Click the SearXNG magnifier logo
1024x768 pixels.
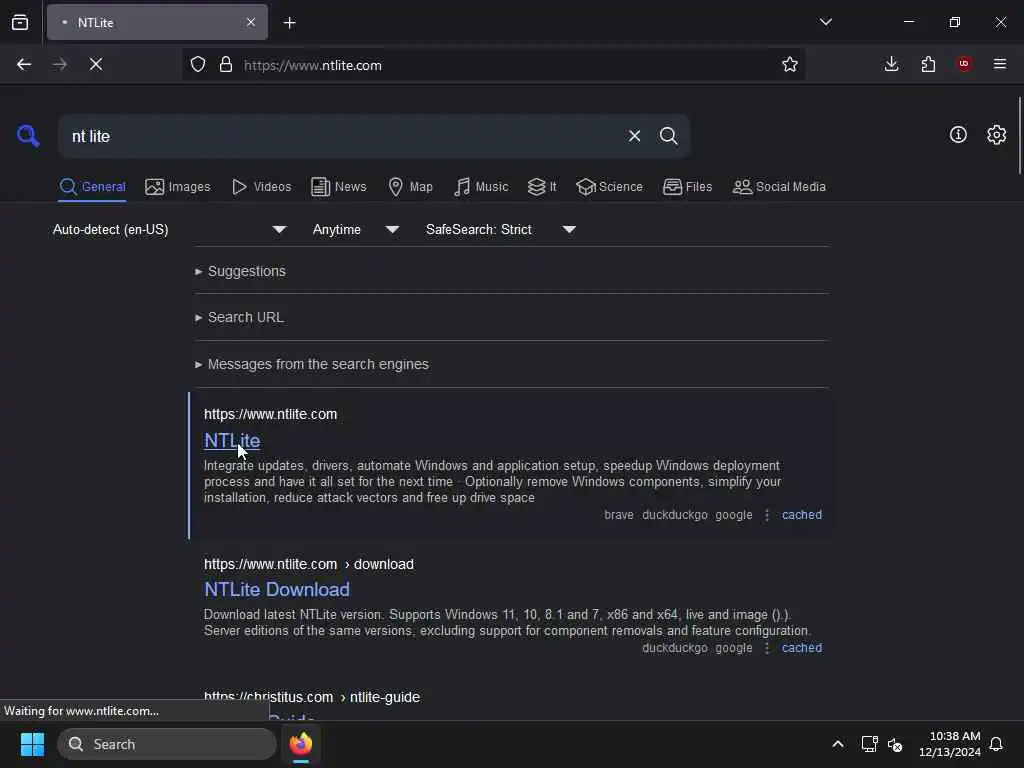pyautogui.click(x=28, y=136)
